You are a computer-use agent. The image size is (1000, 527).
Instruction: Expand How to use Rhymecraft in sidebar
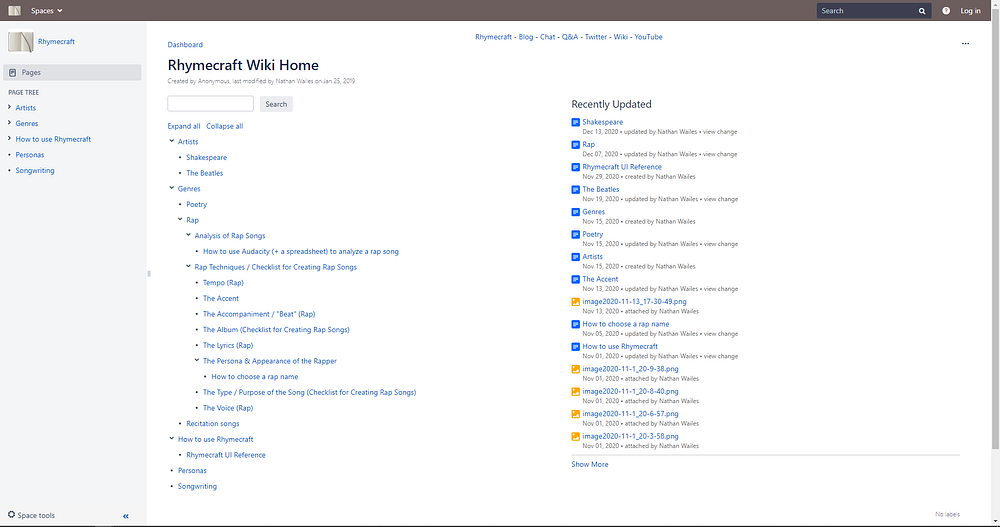click(x=9, y=138)
